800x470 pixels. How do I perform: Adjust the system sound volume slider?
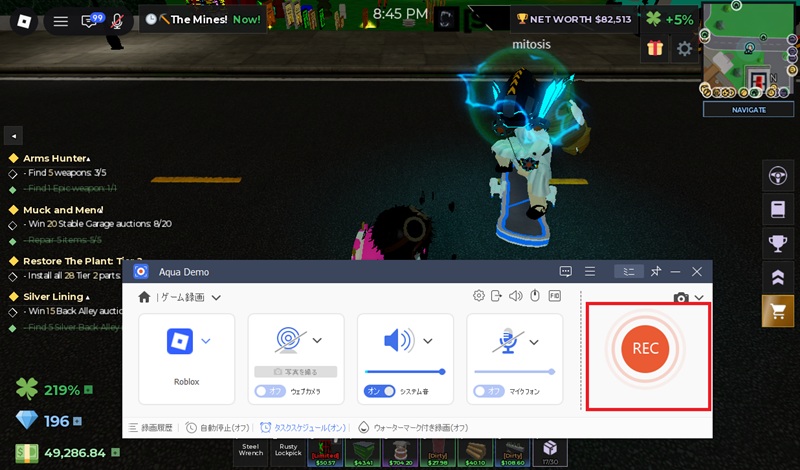coord(405,372)
